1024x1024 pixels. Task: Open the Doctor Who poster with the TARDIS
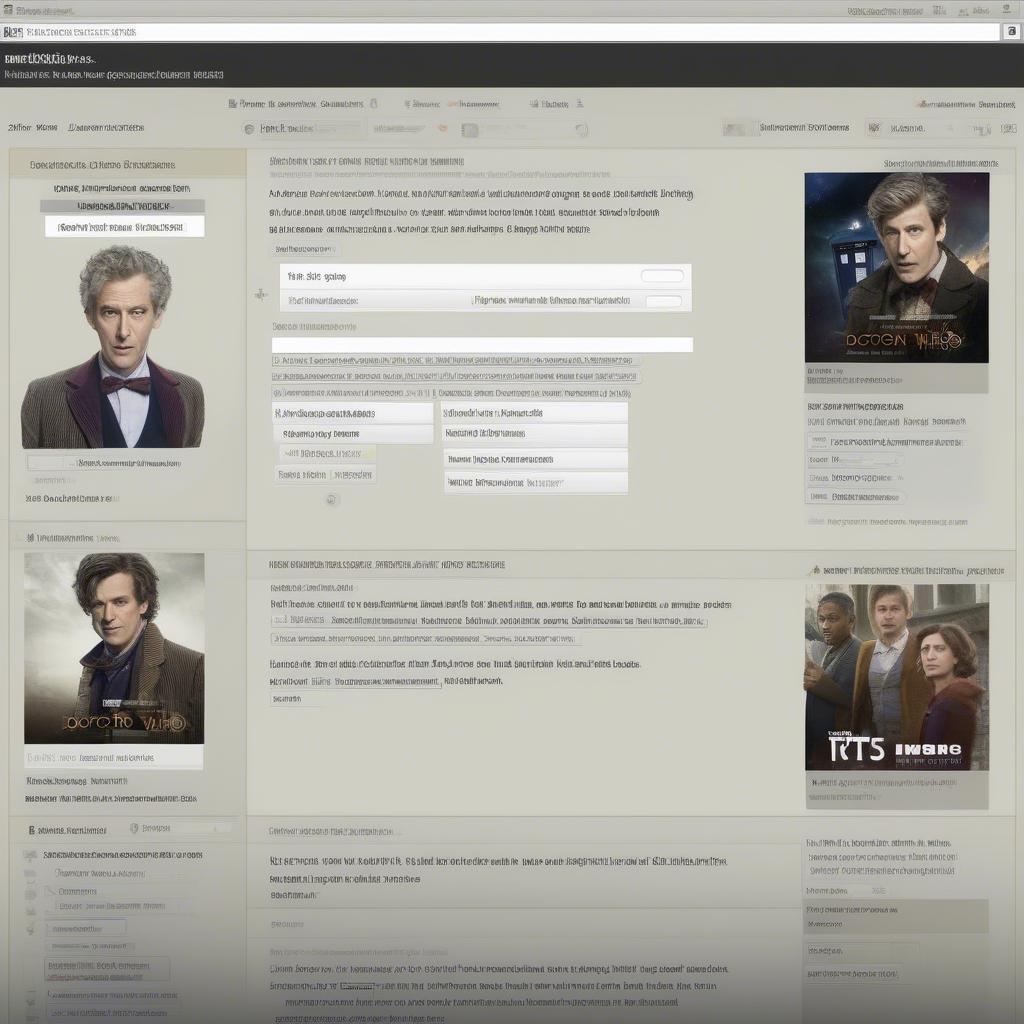click(896, 267)
